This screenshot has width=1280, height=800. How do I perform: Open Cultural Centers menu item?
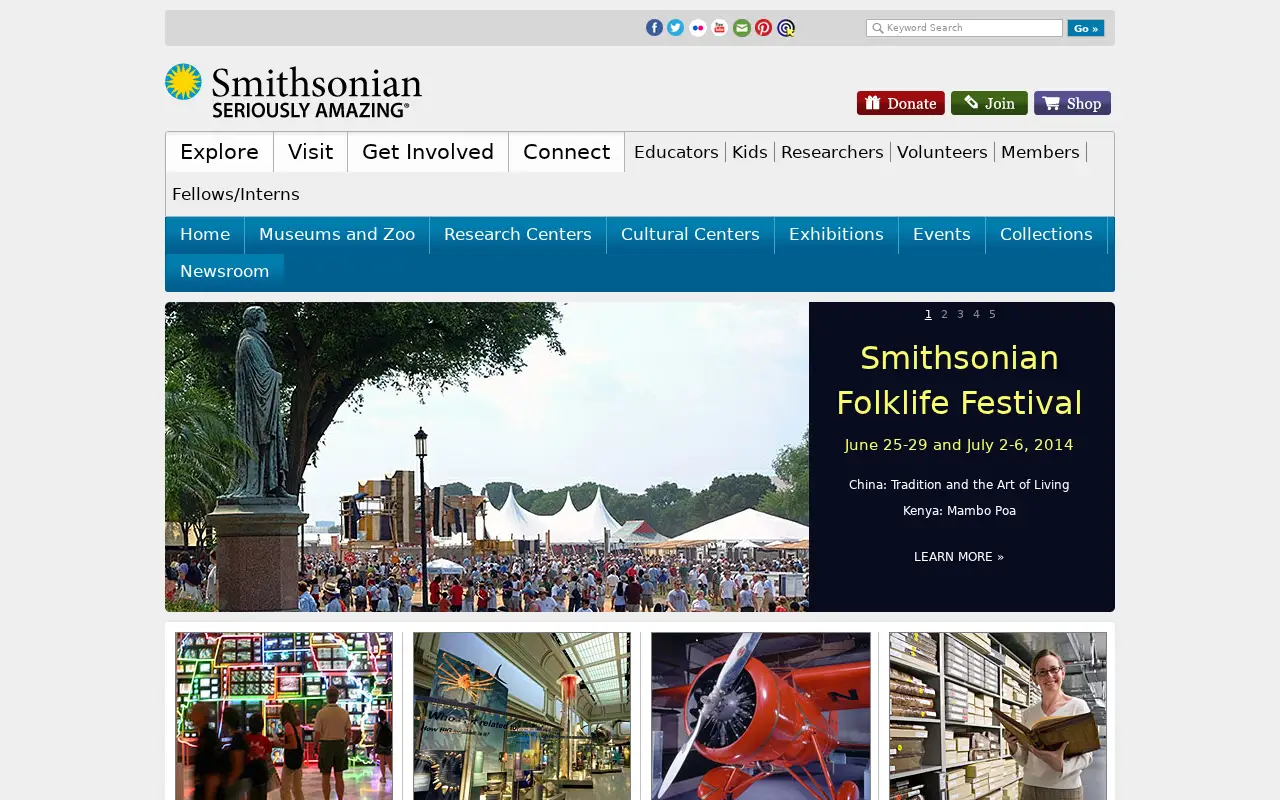point(690,234)
